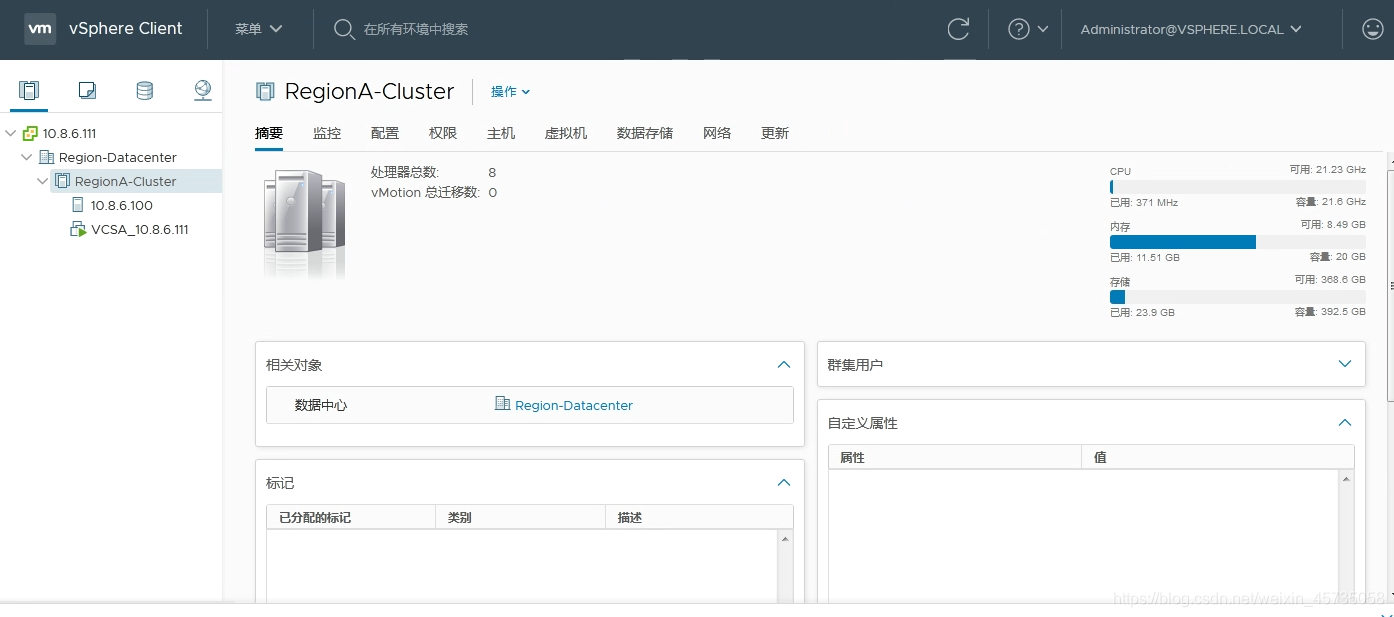Switch to VMs and Templates view icon
The image size is (1394, 617).
pyautogui.click(x=87, y=91)
